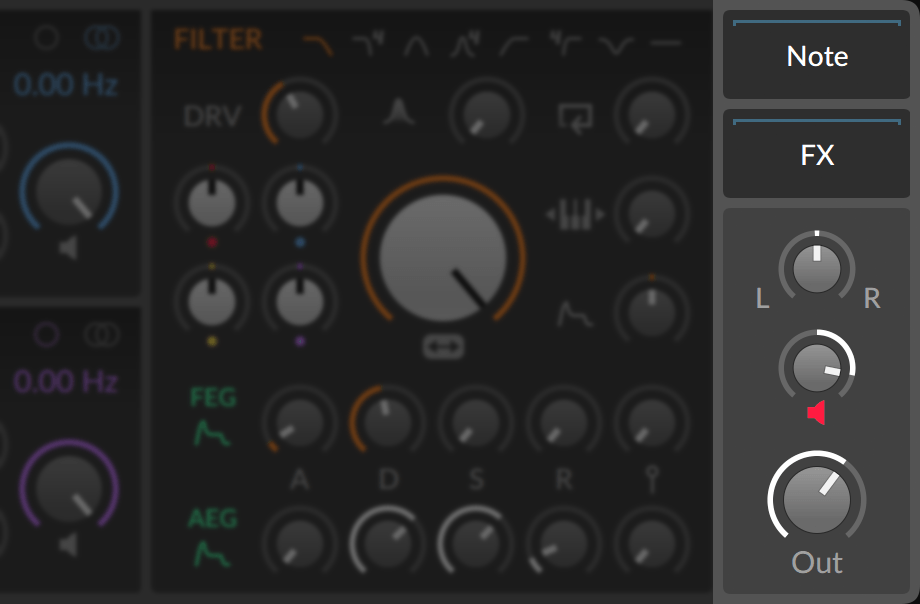Click the Out label
920x604 pixels.
pyautogui.click(x=817, y=562)
